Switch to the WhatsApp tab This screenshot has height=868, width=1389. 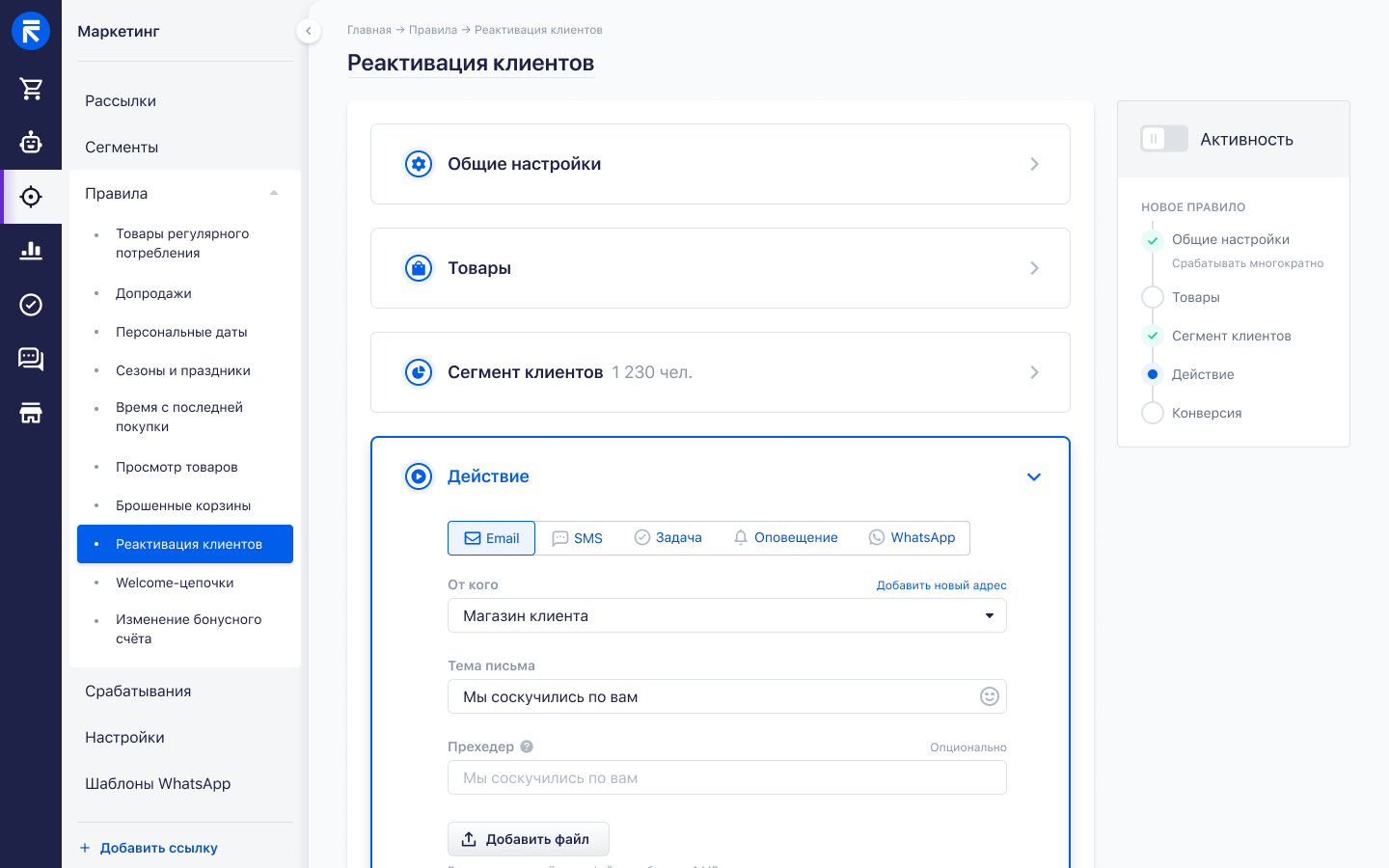tap(912, 538)
